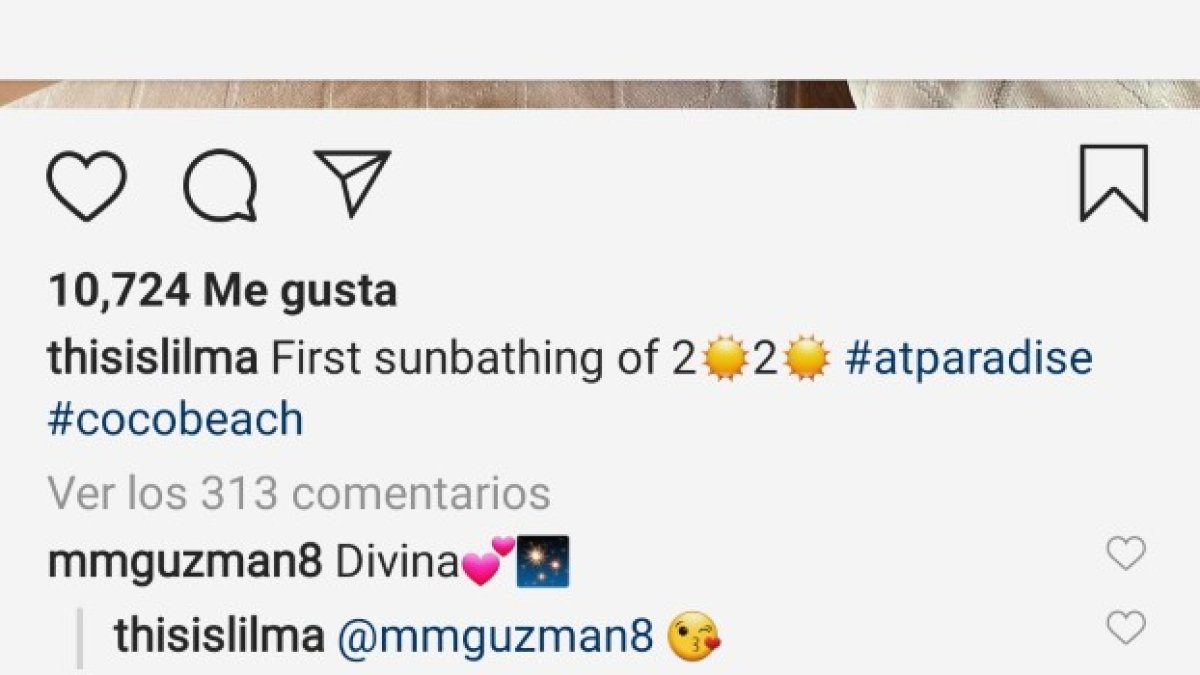The image size is (1200, 675).
Task: Share the post with the paper plane icon
Action: click(351, 183)
